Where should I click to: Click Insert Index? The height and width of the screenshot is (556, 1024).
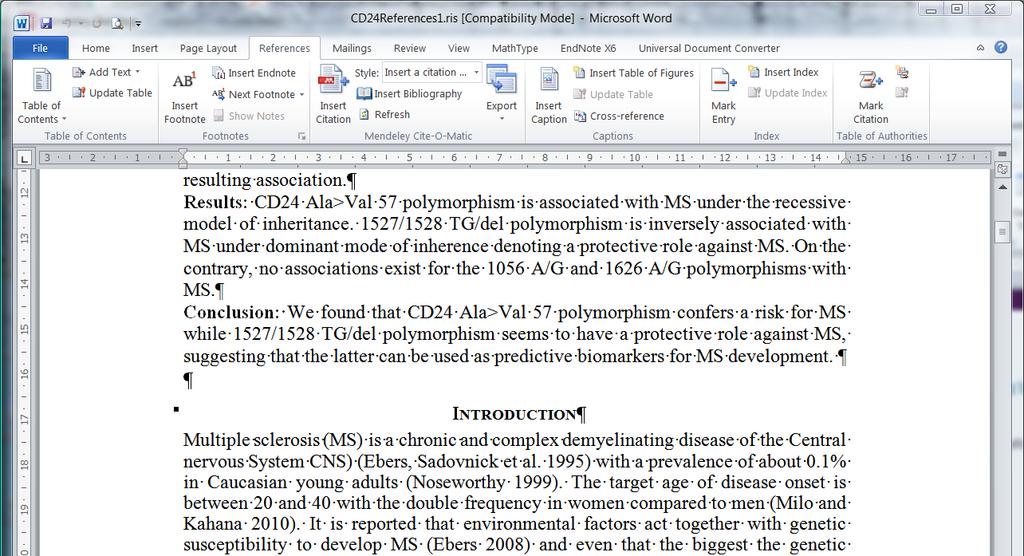[783, 72]
